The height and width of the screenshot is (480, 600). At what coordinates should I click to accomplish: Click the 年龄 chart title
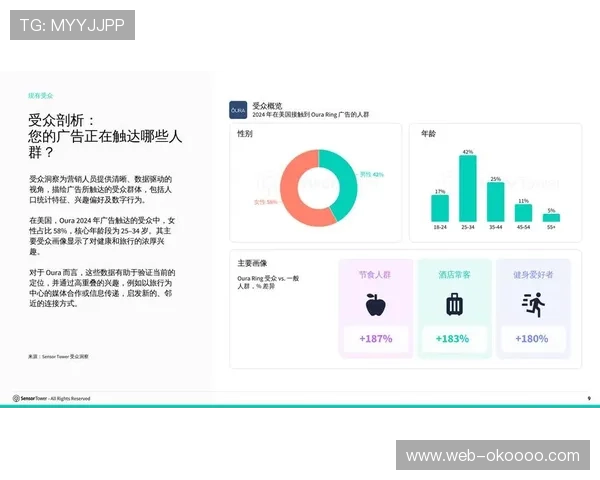428,134
